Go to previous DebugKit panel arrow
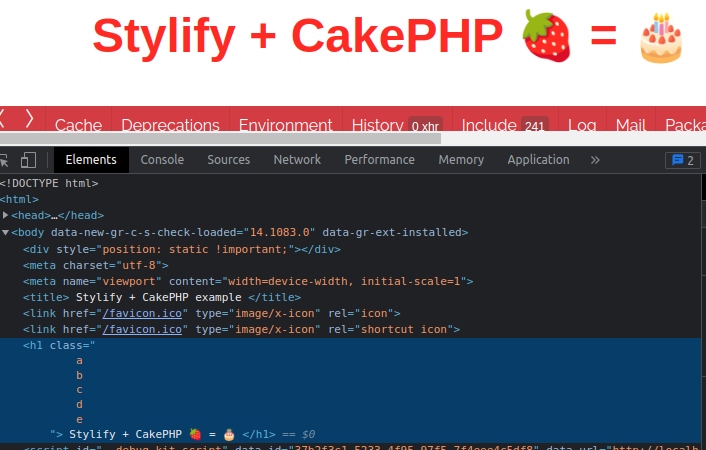The image size is (706, 450). pyautogui.click(x=2, y=118)
